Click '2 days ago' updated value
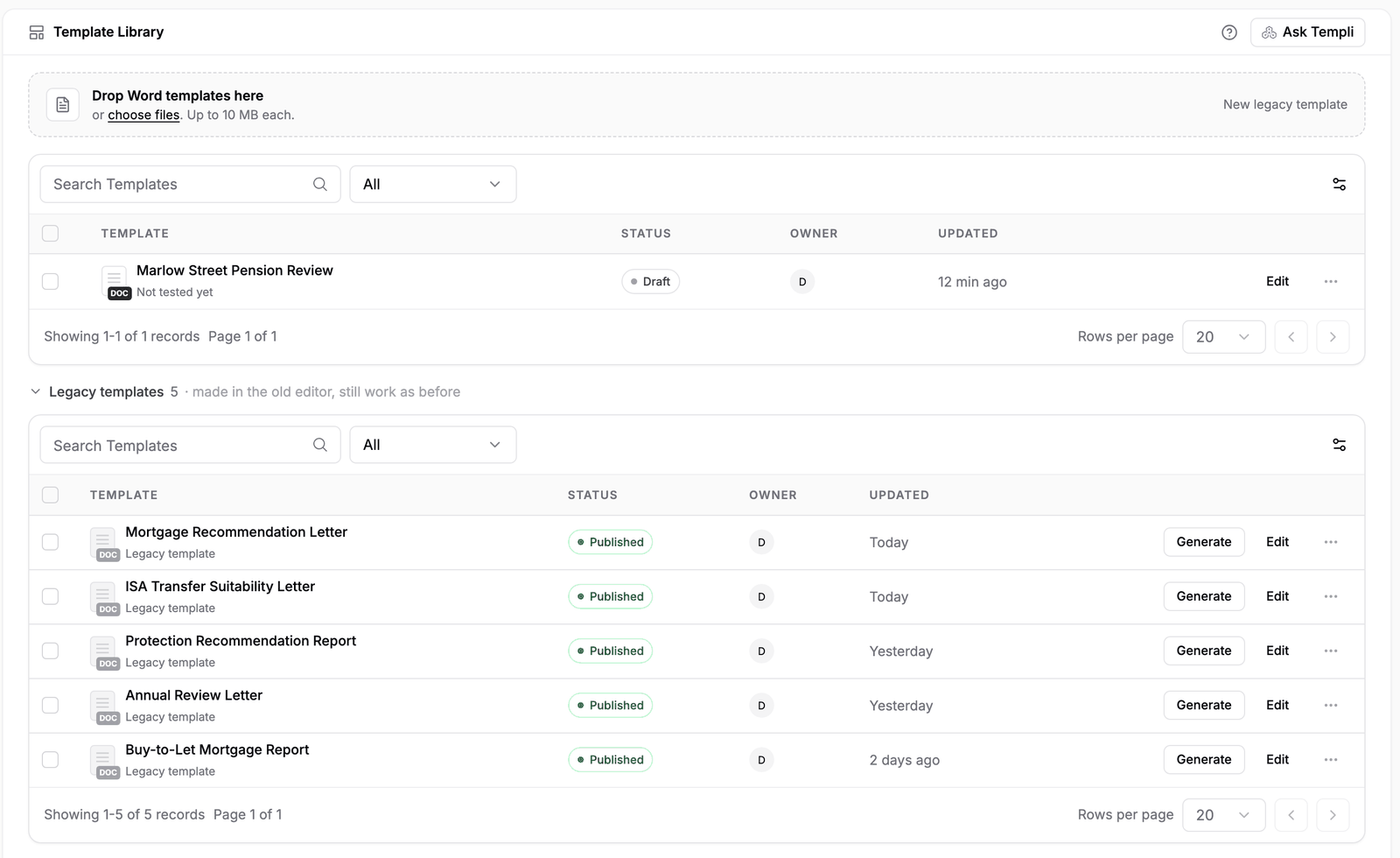The image size is (1400, 858). coord(905,760)
